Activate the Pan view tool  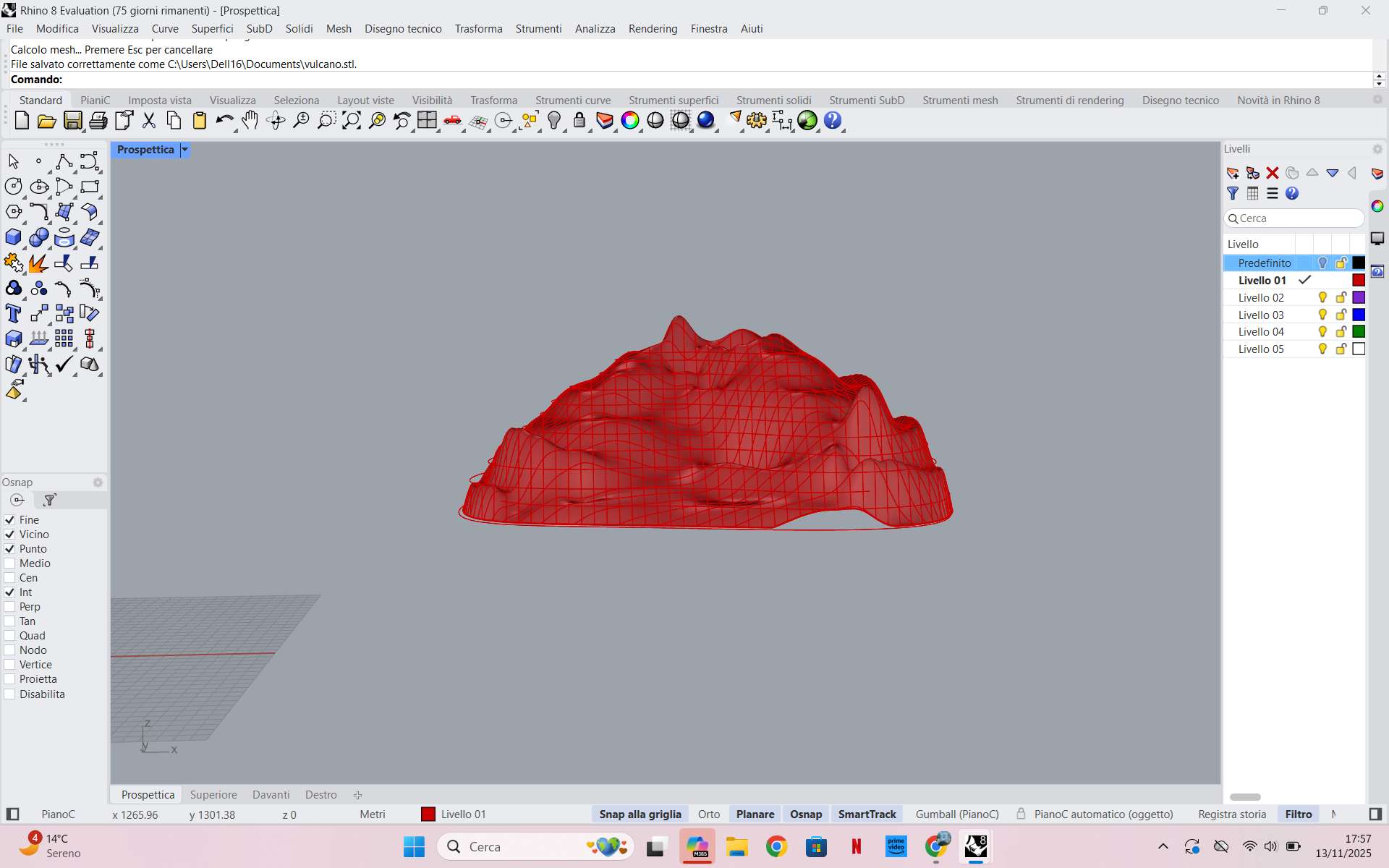[250, 121]
